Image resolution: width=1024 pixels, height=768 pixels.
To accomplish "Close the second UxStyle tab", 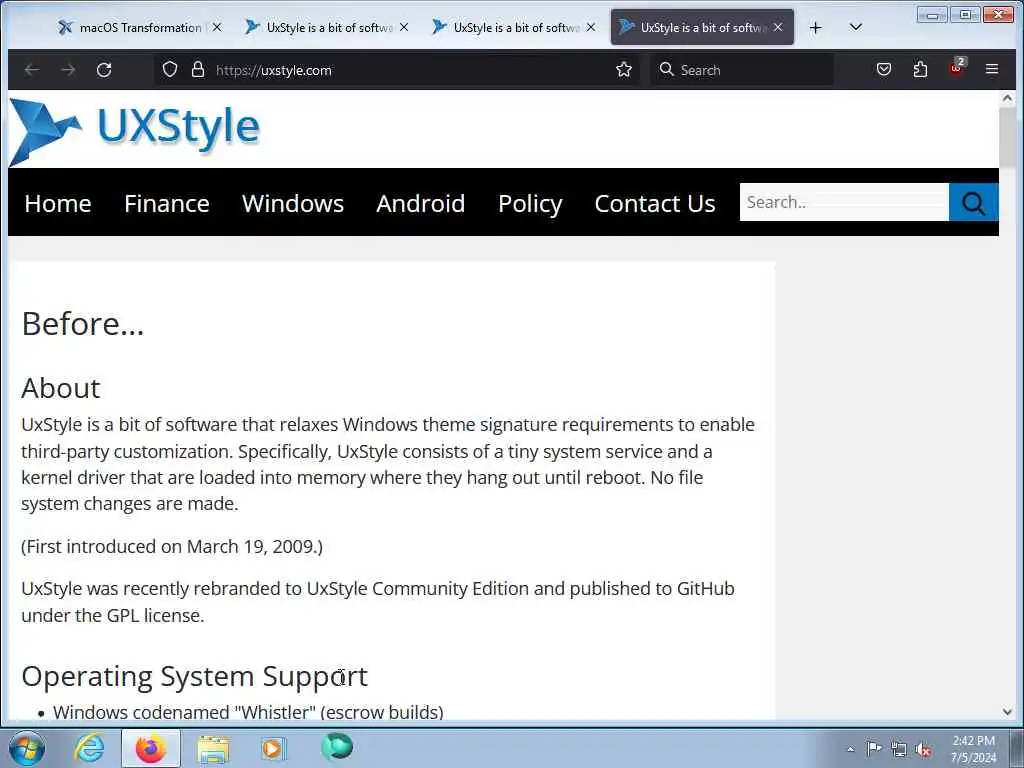I will point(404,27).
